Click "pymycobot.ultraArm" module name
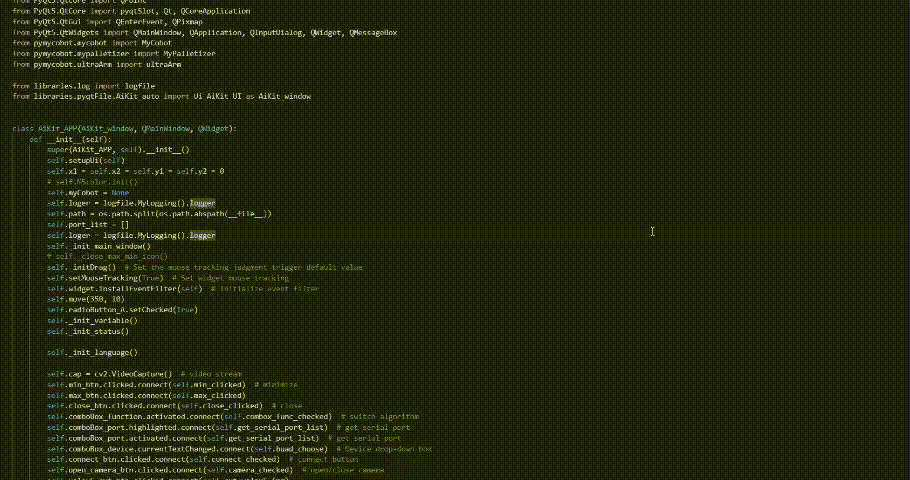 (x=73, y=64)
